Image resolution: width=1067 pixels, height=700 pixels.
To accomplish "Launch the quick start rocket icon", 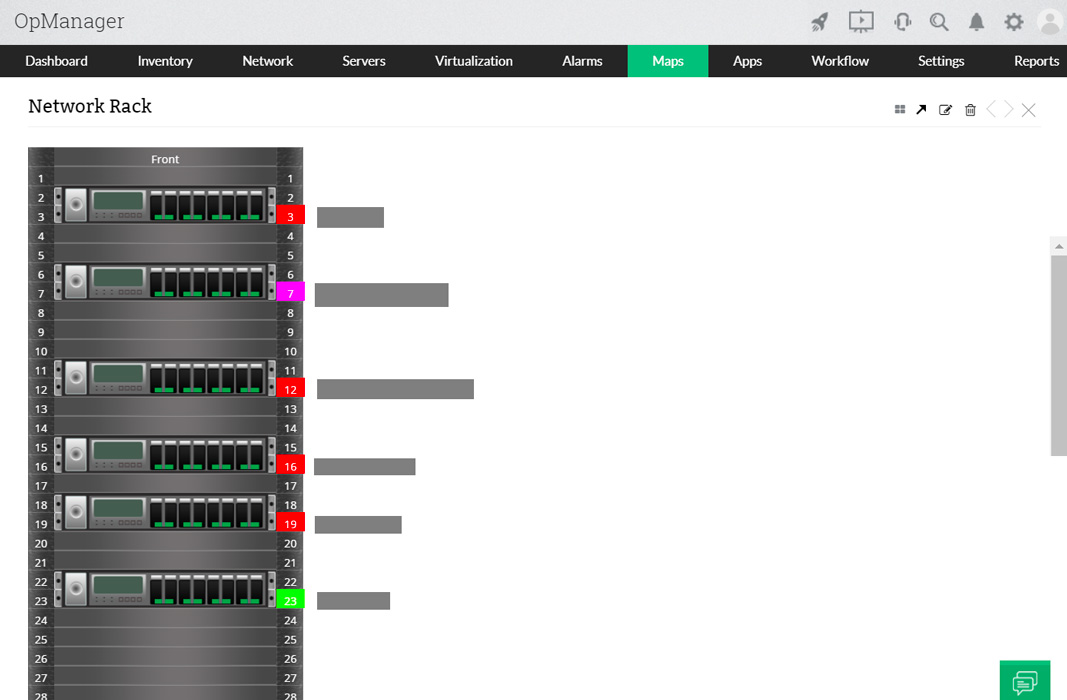I will (819, 21).
